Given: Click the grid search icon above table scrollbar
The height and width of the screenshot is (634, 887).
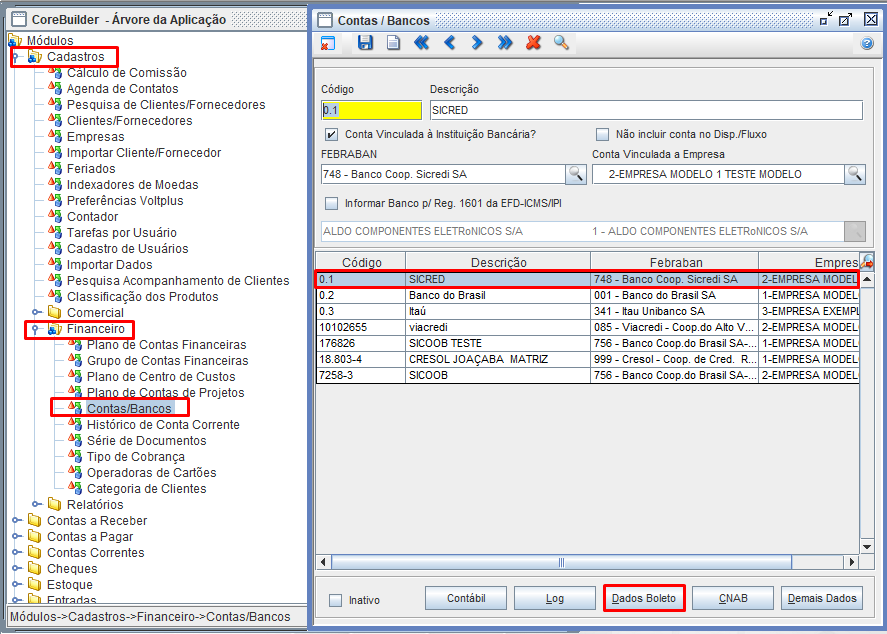Looking at the screenshot, I should click(867, 261).
